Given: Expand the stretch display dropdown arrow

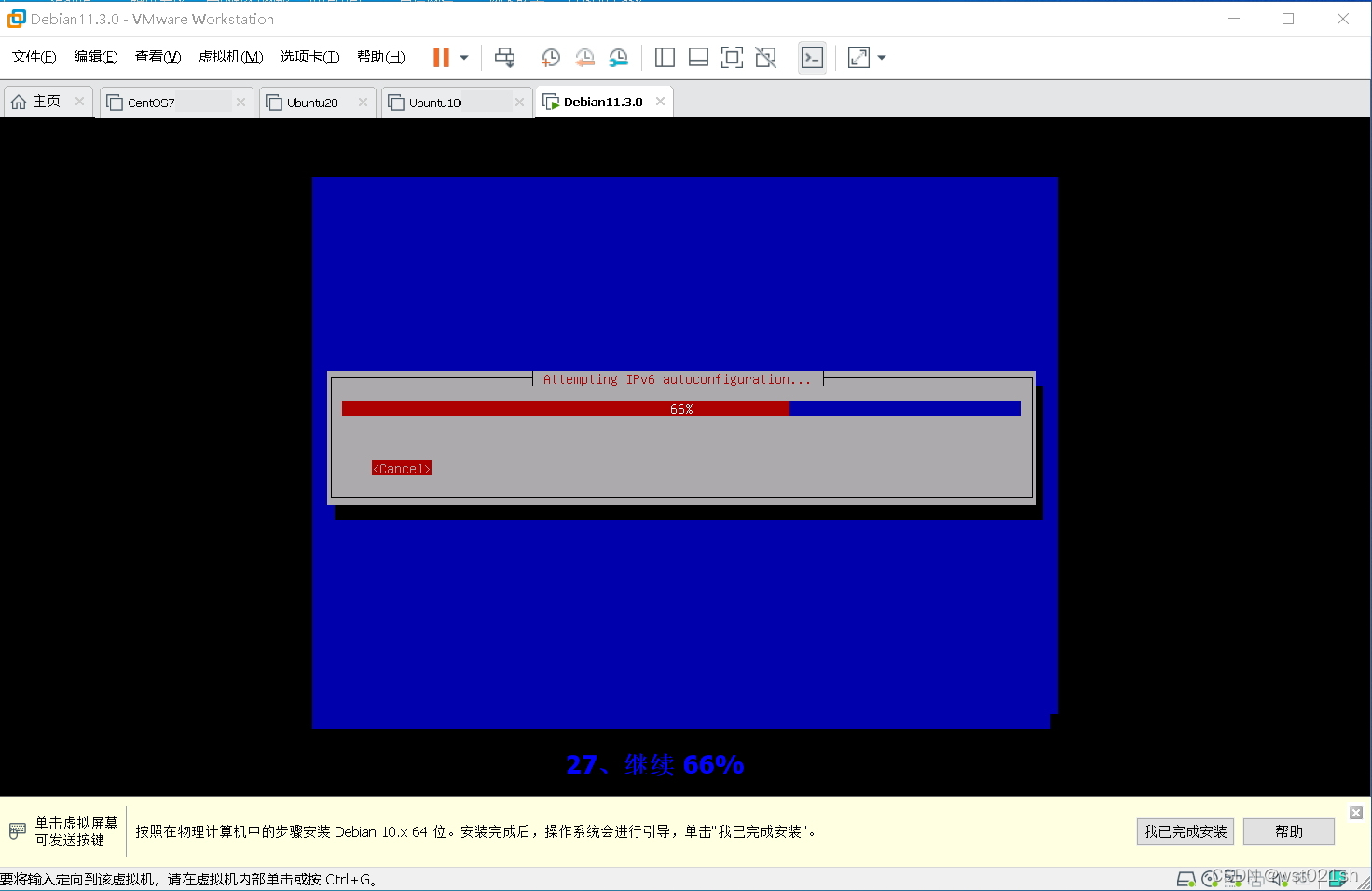Looking at the screenshot, I should tap(882, 58).
